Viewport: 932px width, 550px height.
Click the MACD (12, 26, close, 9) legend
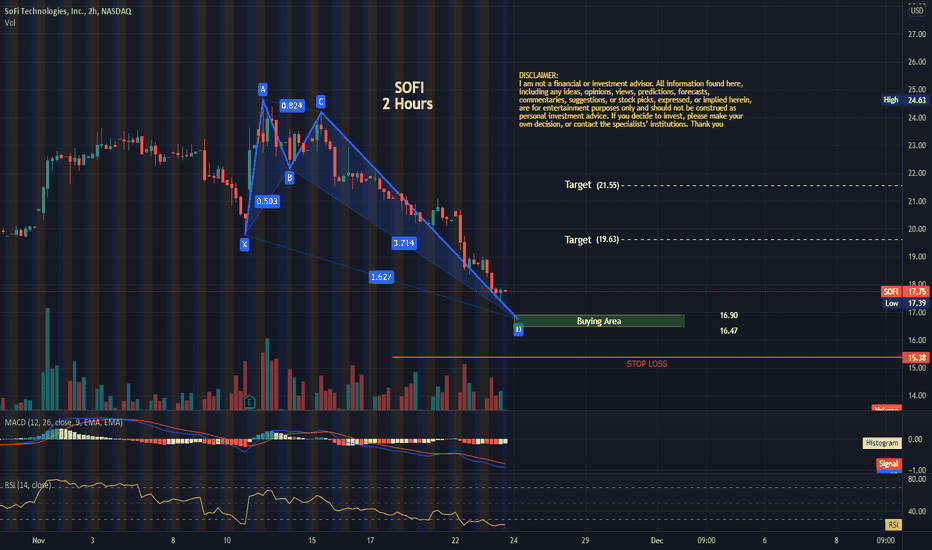(x=64, y=422)
